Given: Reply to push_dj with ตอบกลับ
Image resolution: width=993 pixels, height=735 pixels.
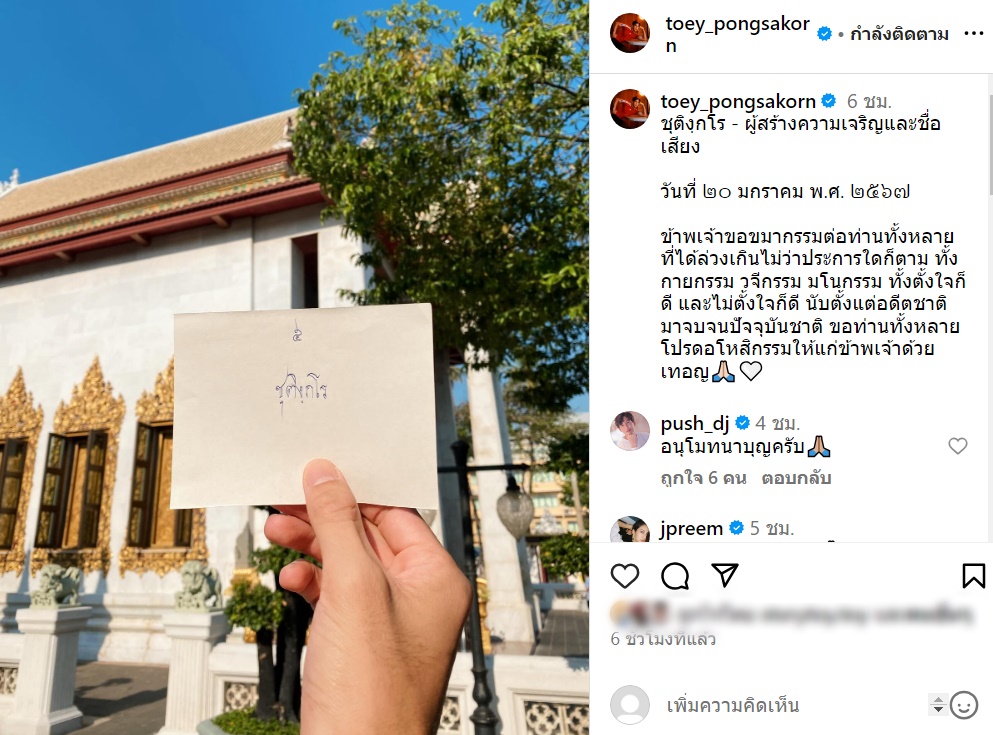Looking at the screenshot, I should [796, 478].
